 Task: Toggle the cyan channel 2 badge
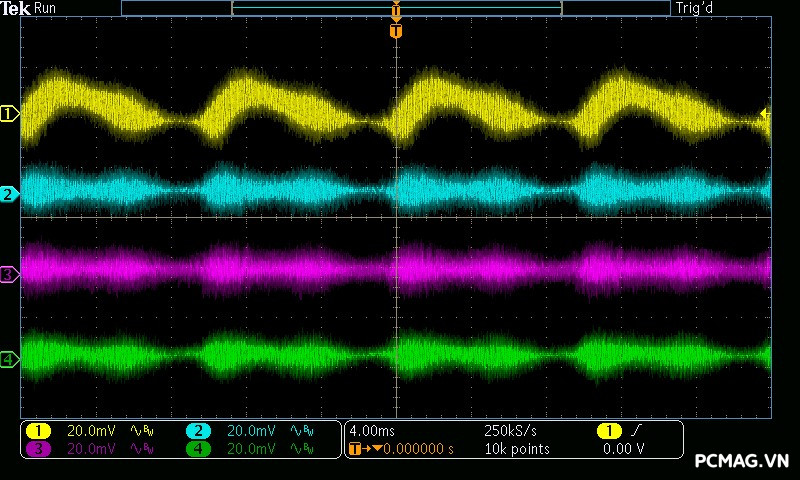198,431
